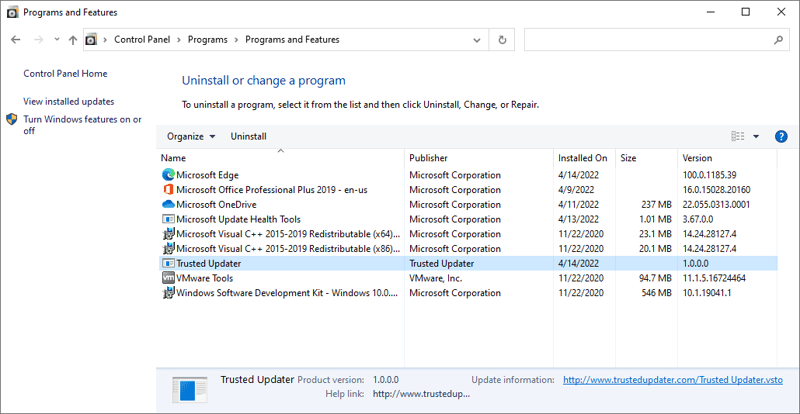Select Microsoft Office Professional Plus 2019 - en-us
Screen dimensions: 800x414
click(271, 190)
